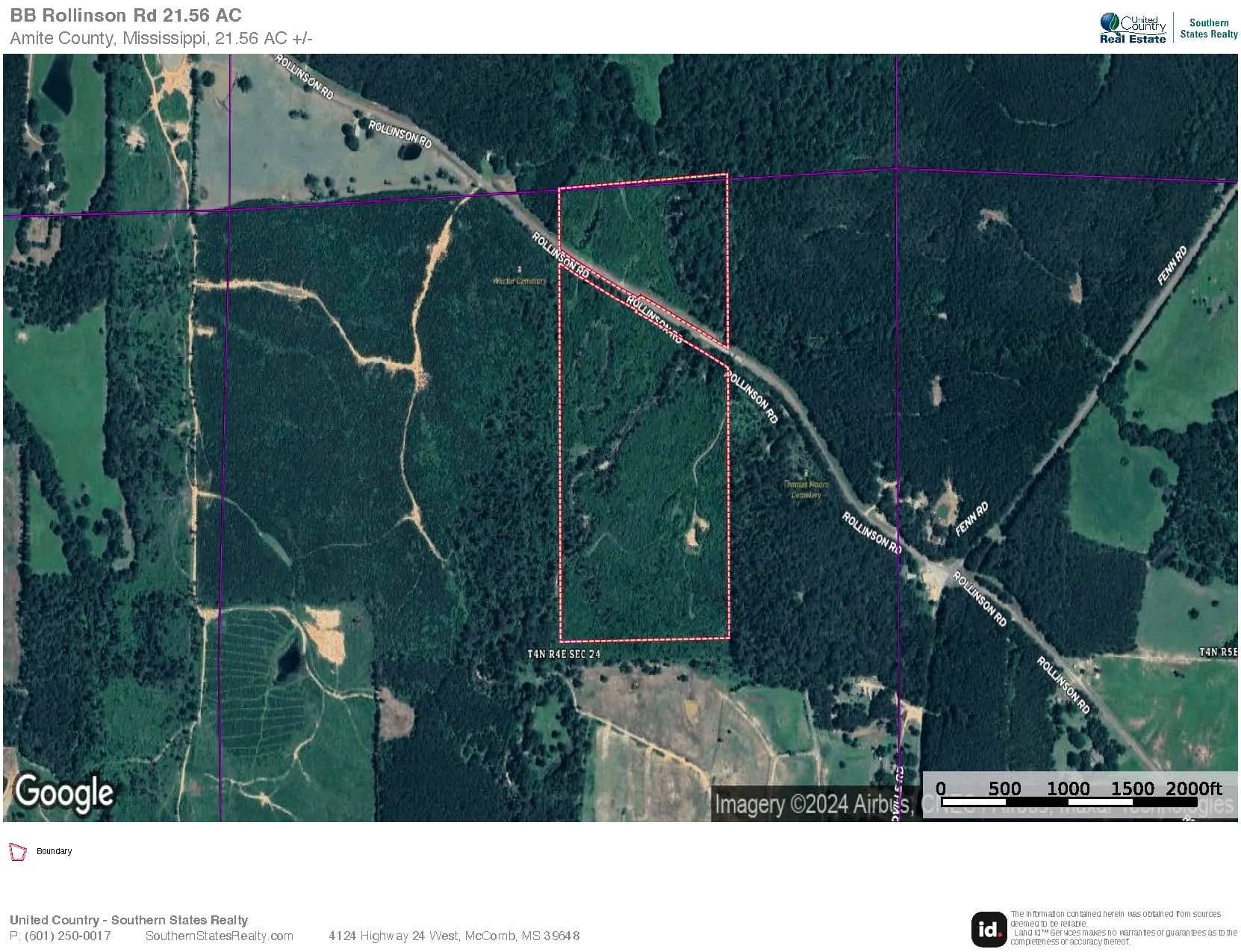Click the title BB Rollinson Rd 21.56 AC
This screenshot has height=952, width=1241.
[125, 16]
